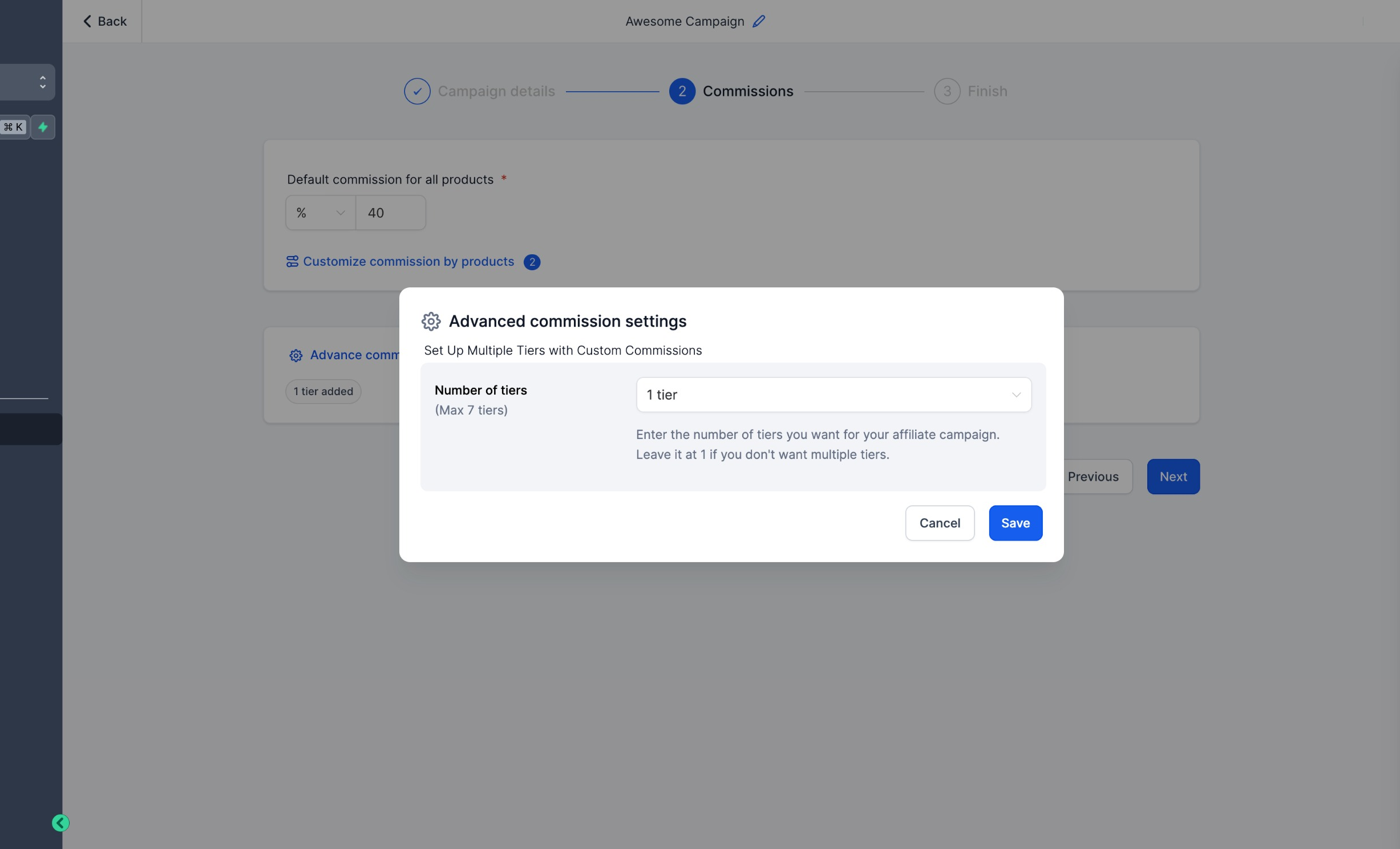Click the gear icon in Advanced commission settings

click(x=431, y=321)
